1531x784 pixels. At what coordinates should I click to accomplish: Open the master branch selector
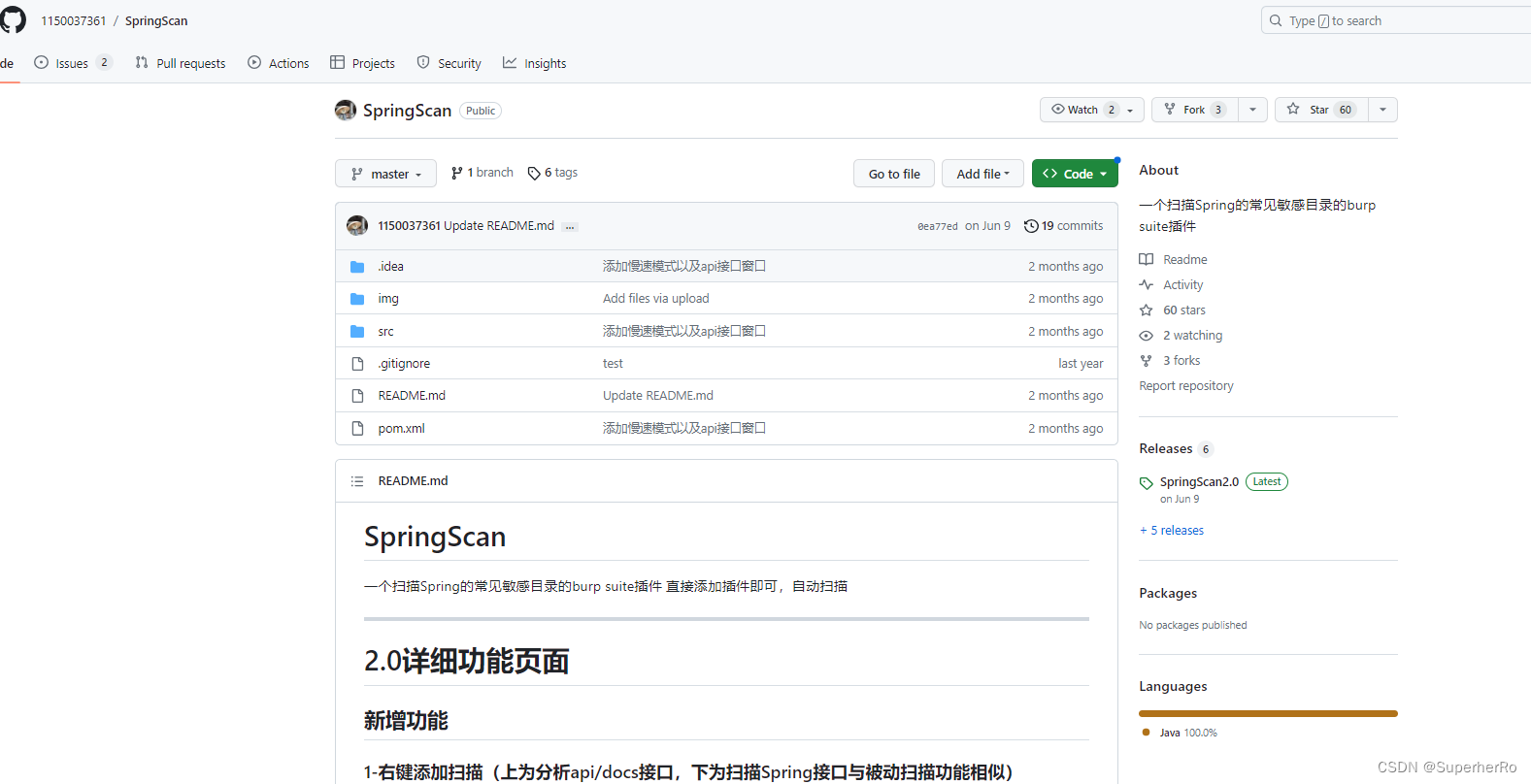click(385, 174)
